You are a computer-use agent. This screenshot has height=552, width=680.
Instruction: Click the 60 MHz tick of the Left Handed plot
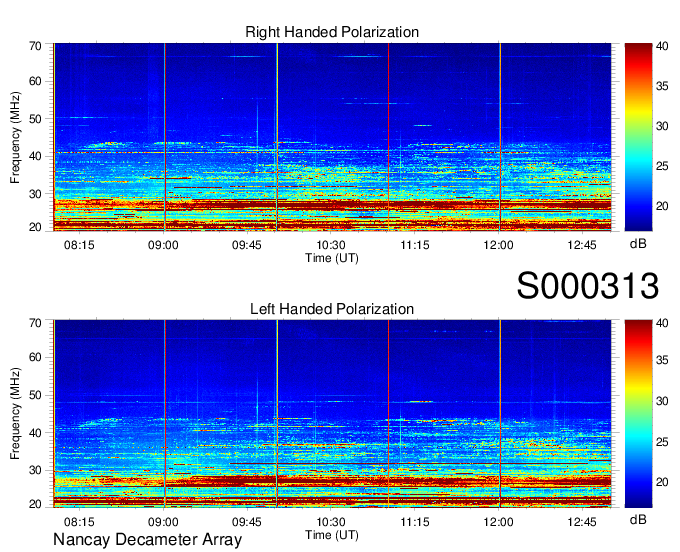(35, 357)
